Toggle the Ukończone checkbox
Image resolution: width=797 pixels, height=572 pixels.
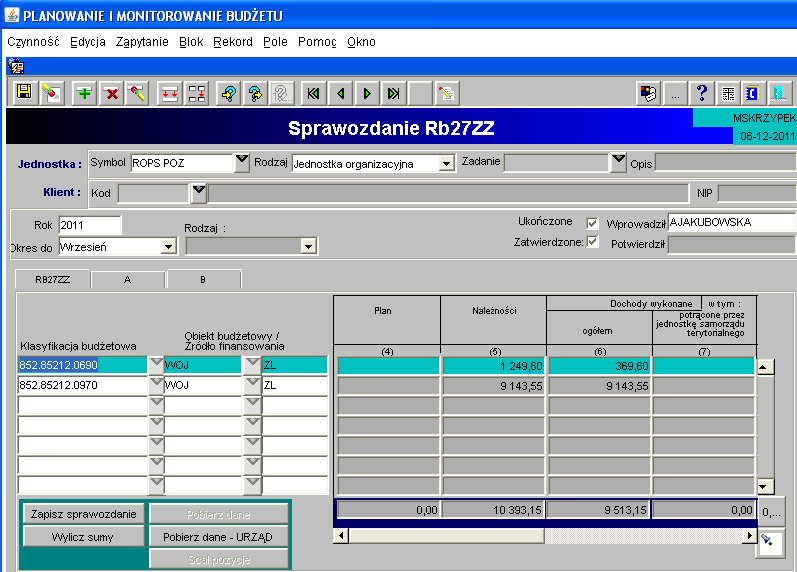tap(592, 223)
